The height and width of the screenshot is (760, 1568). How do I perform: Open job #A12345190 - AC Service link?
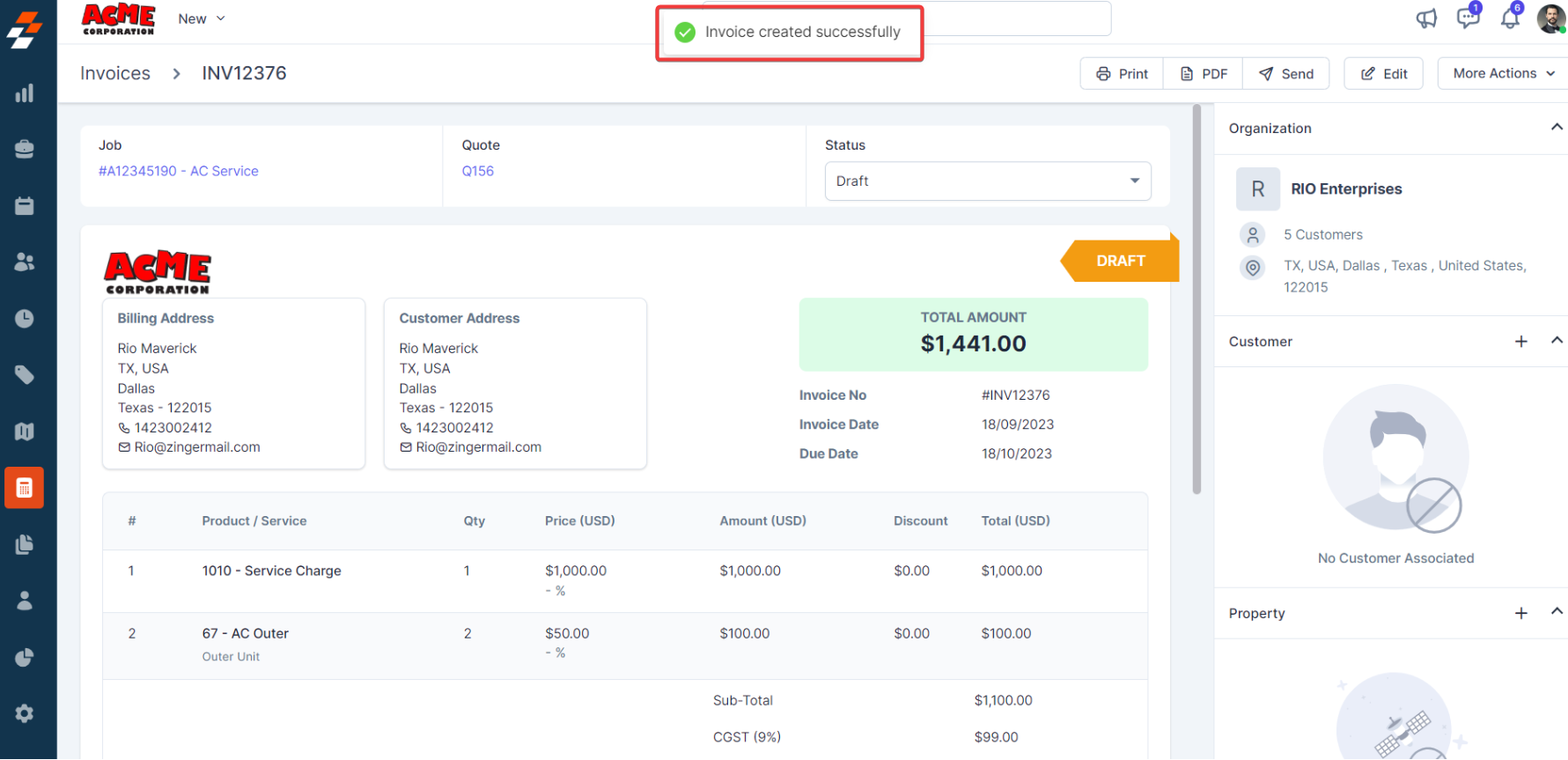(179, 171)
